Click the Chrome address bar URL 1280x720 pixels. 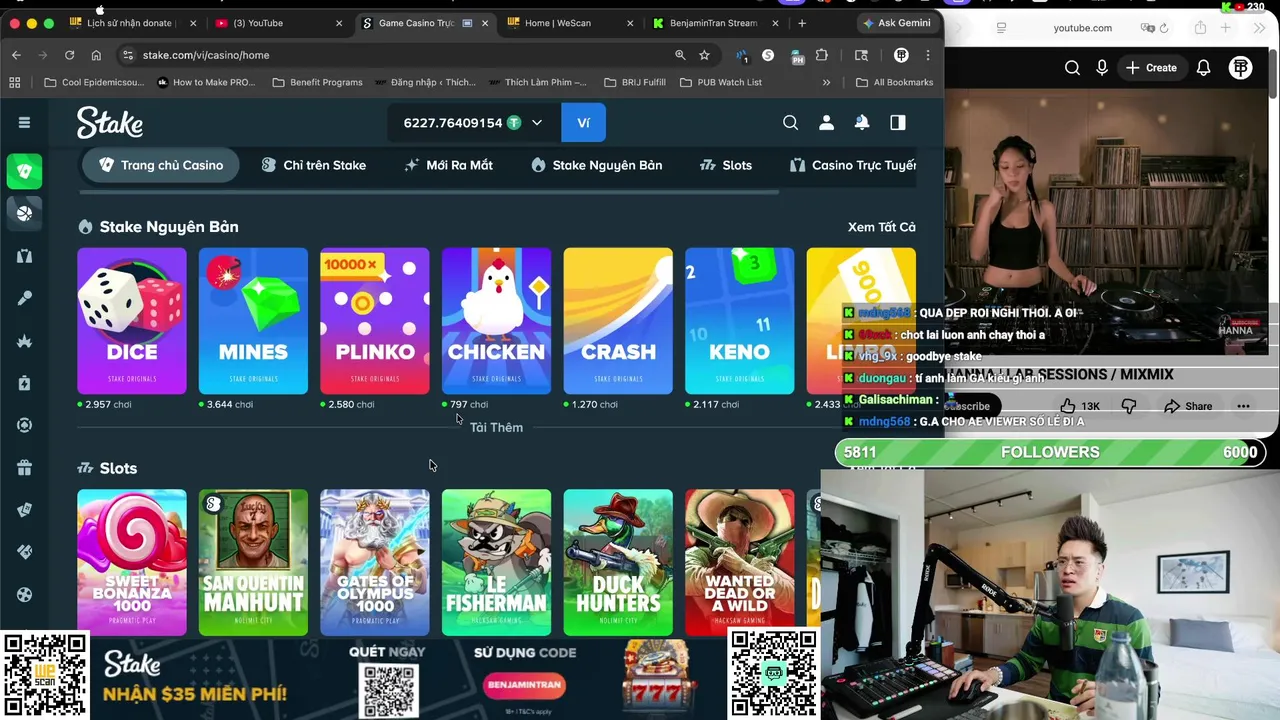[x=206, y=55]
